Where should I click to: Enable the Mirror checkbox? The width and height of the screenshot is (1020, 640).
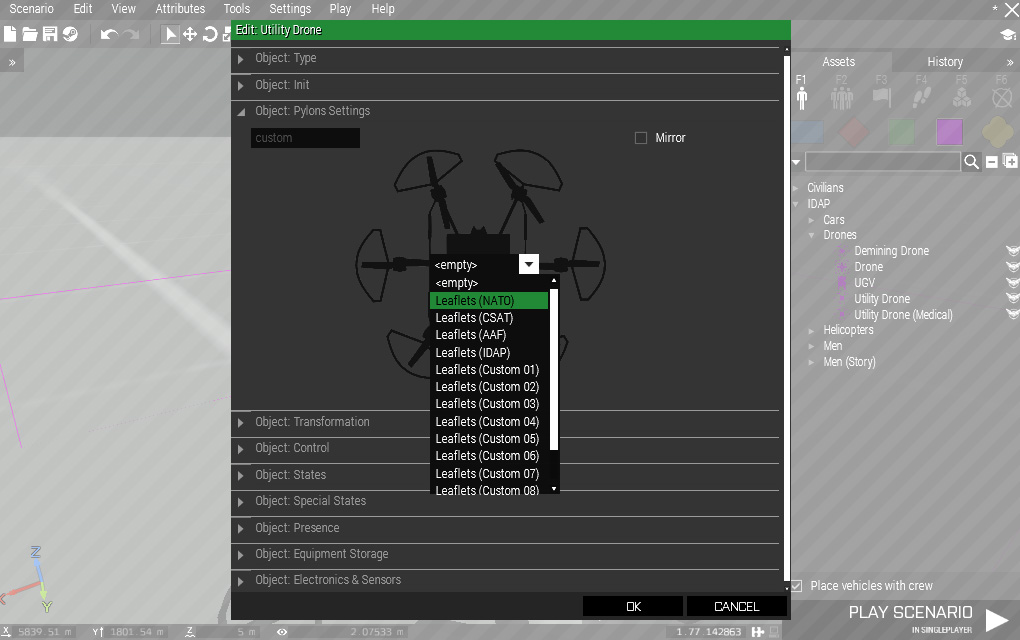coord(641,138)
